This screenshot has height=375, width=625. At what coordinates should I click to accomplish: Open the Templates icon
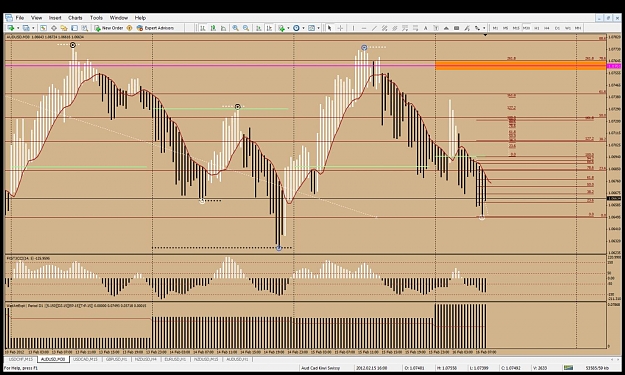(311, 28)
